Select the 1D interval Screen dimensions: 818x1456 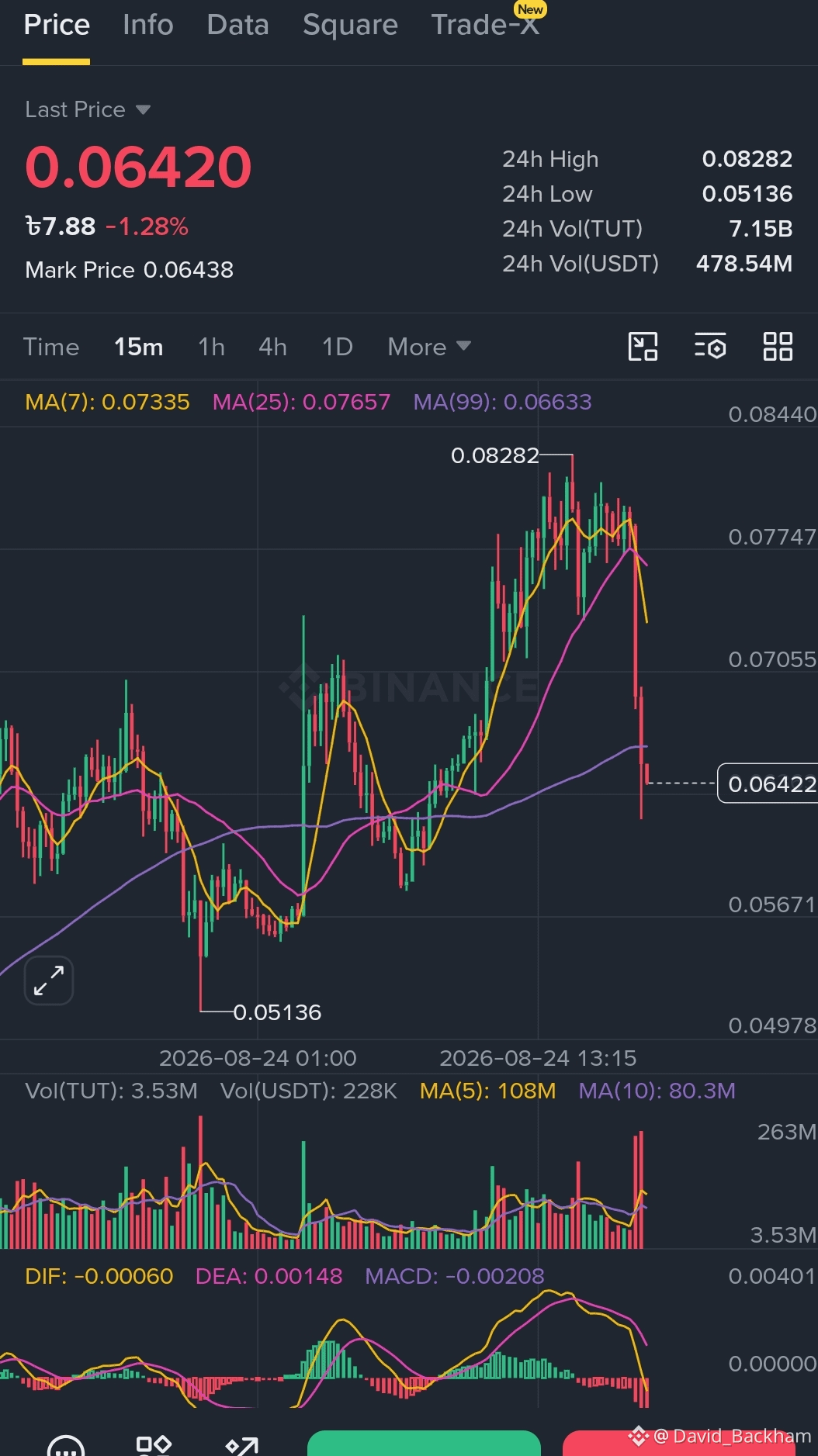point(337,347)
